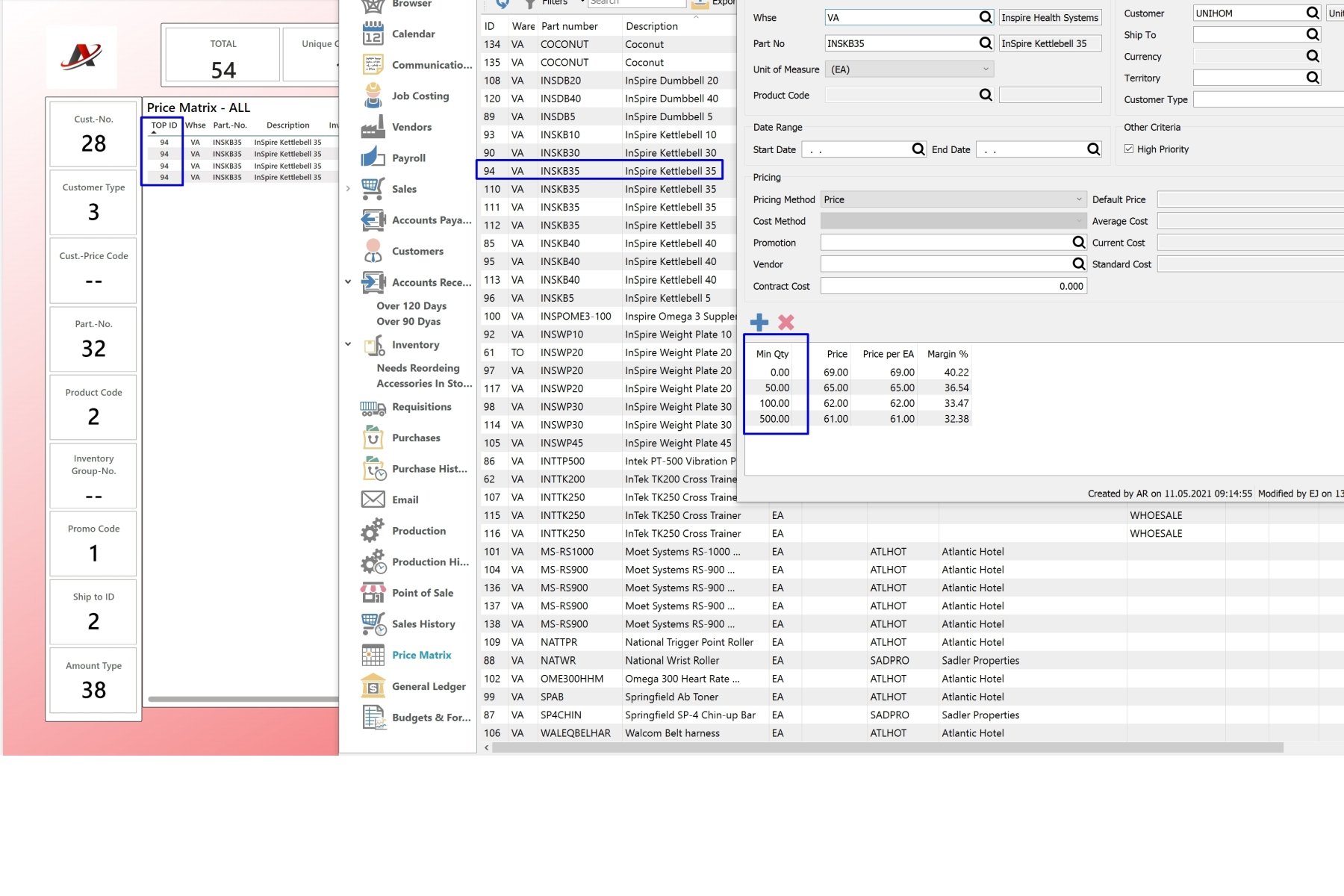Screen dimensions: 1344x896
Task: Collapse the Inventory tree chevron
Action: tap(348, 345)
